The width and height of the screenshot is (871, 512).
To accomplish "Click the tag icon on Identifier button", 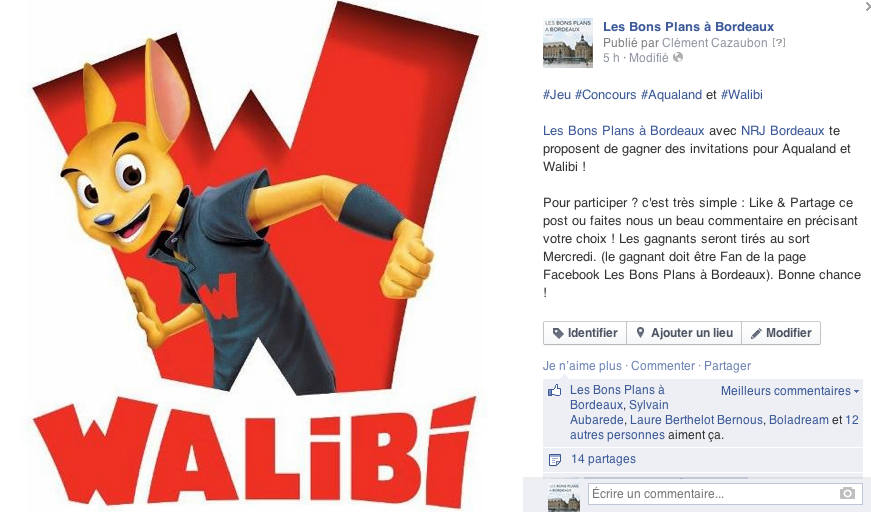I will pyautogui.click(x=558, y=333).
